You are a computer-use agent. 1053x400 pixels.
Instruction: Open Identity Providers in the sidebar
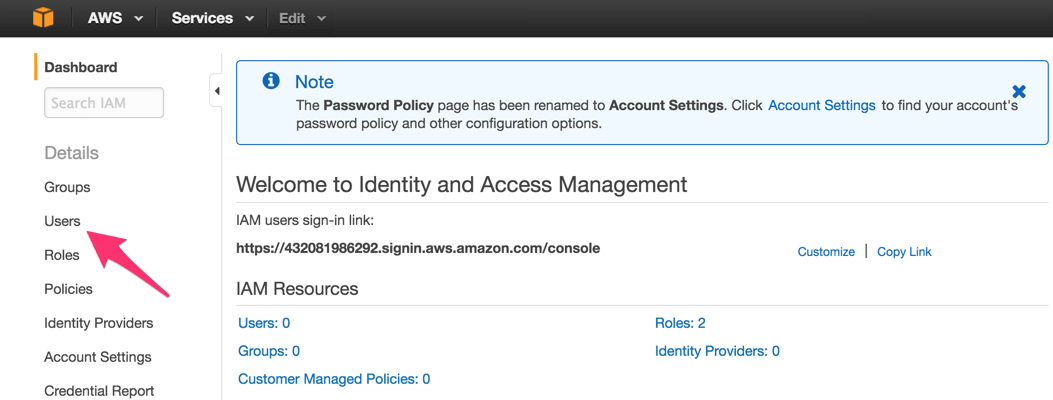tap(99, 323)
